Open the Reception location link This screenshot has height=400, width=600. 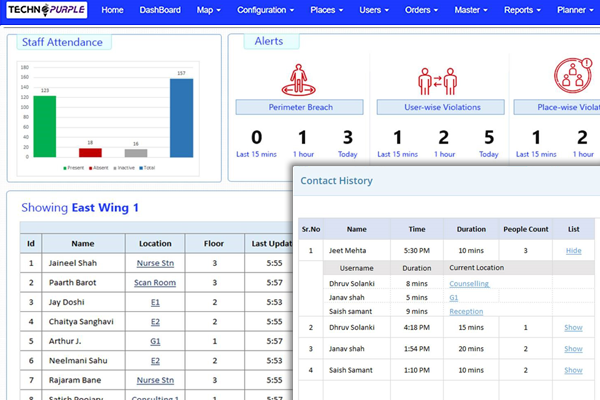click(x=466, y=312)
